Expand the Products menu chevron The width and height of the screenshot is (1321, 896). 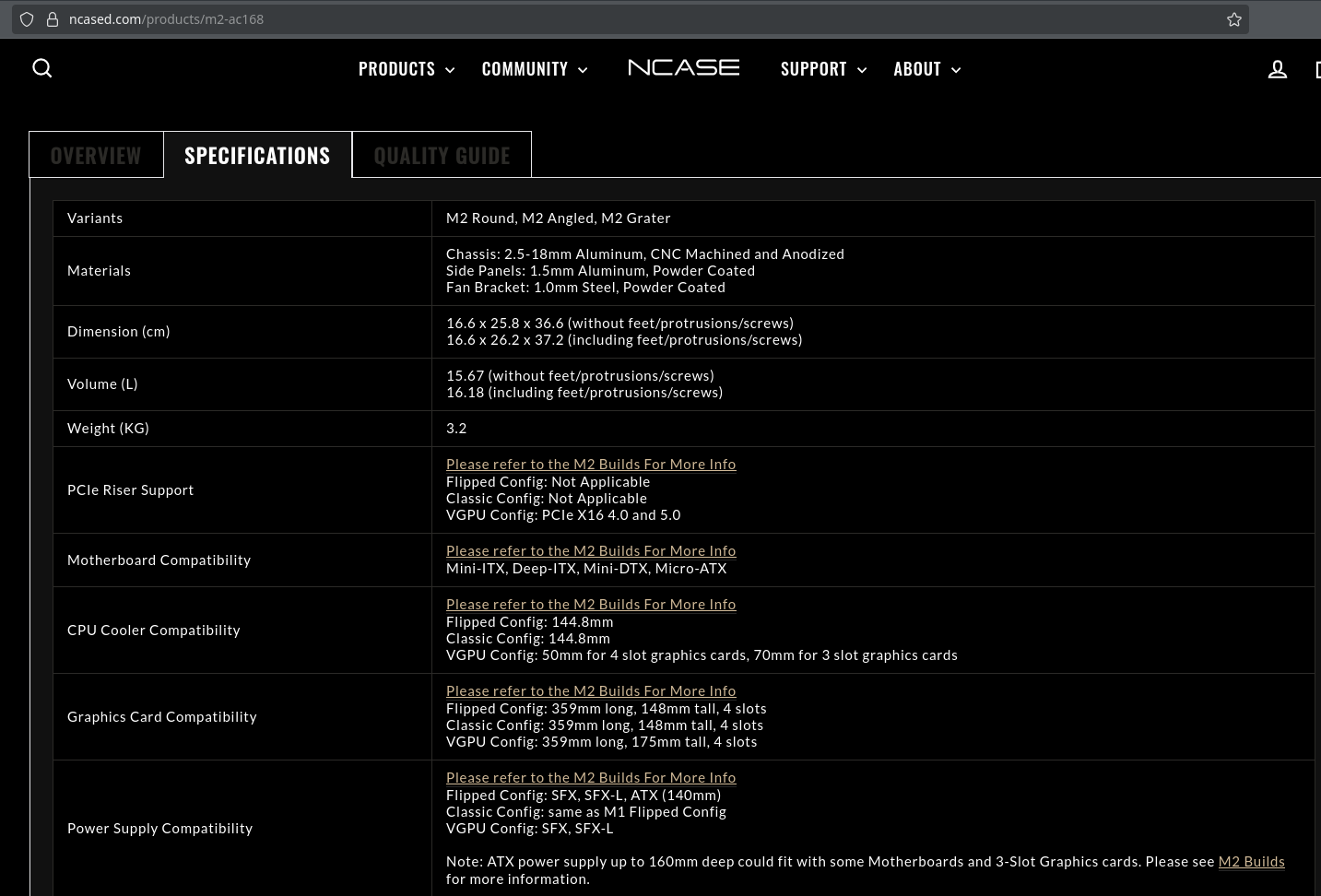pyautogui.click(x=450, y=70)
